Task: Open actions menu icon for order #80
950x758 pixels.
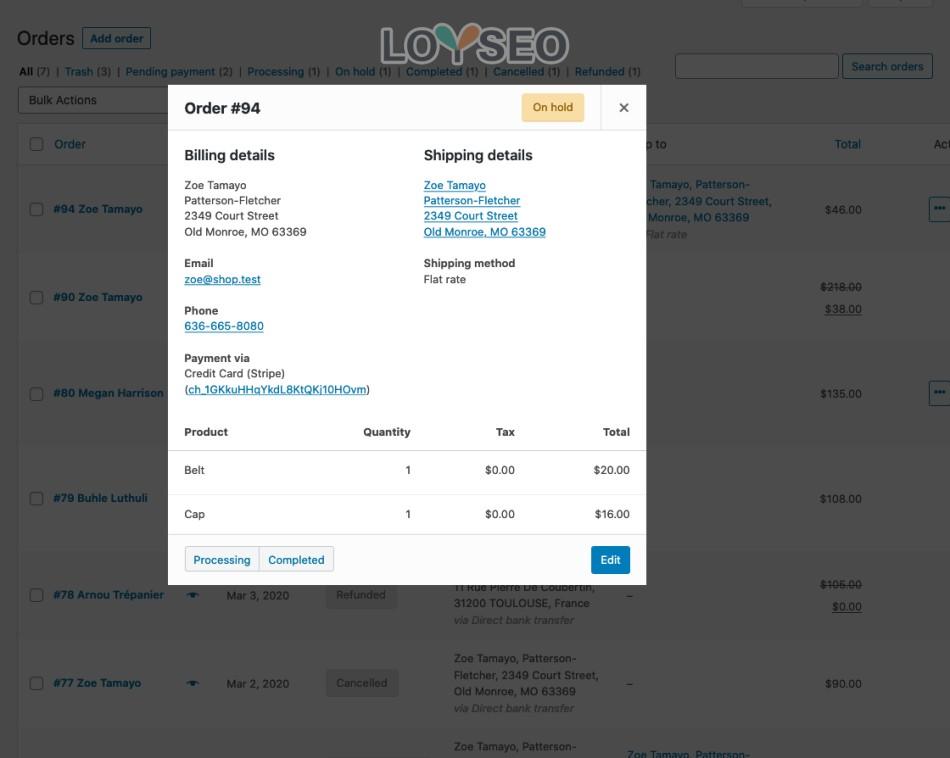Action: 939,393
